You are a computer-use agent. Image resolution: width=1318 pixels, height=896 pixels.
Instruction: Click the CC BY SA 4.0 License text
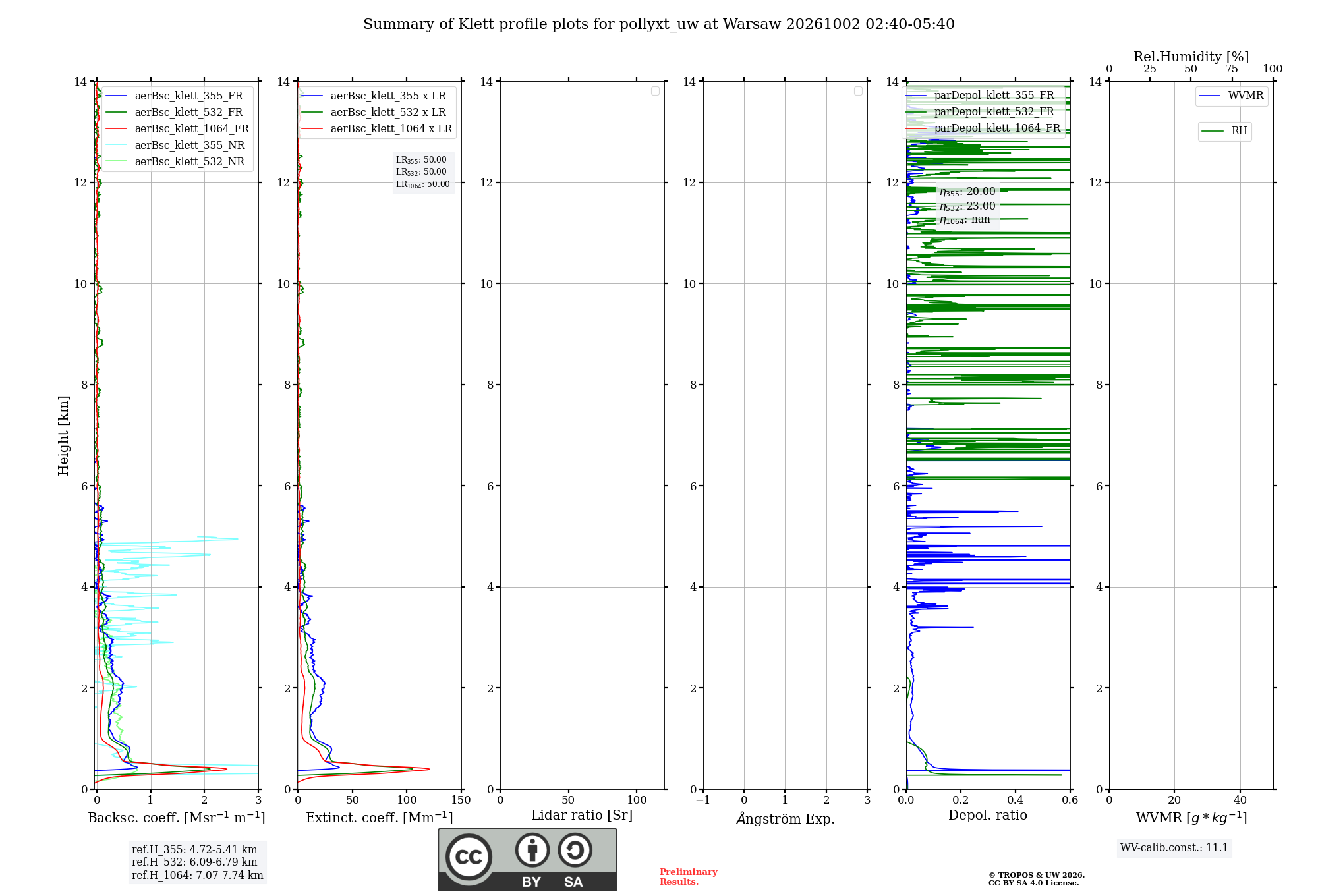[x=1033, y=883]
